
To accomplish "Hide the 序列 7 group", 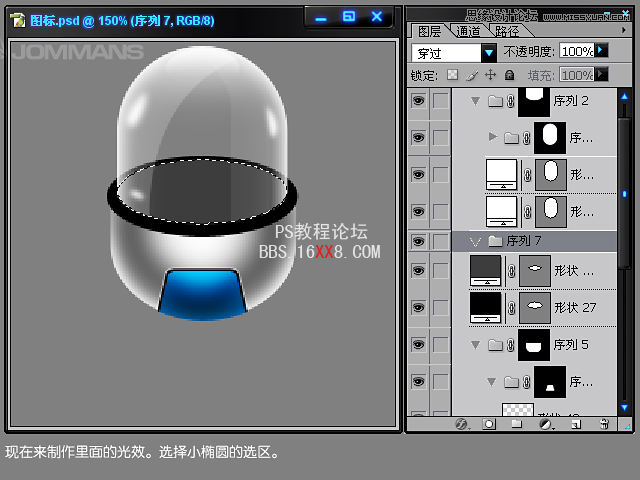I will 418,241.
